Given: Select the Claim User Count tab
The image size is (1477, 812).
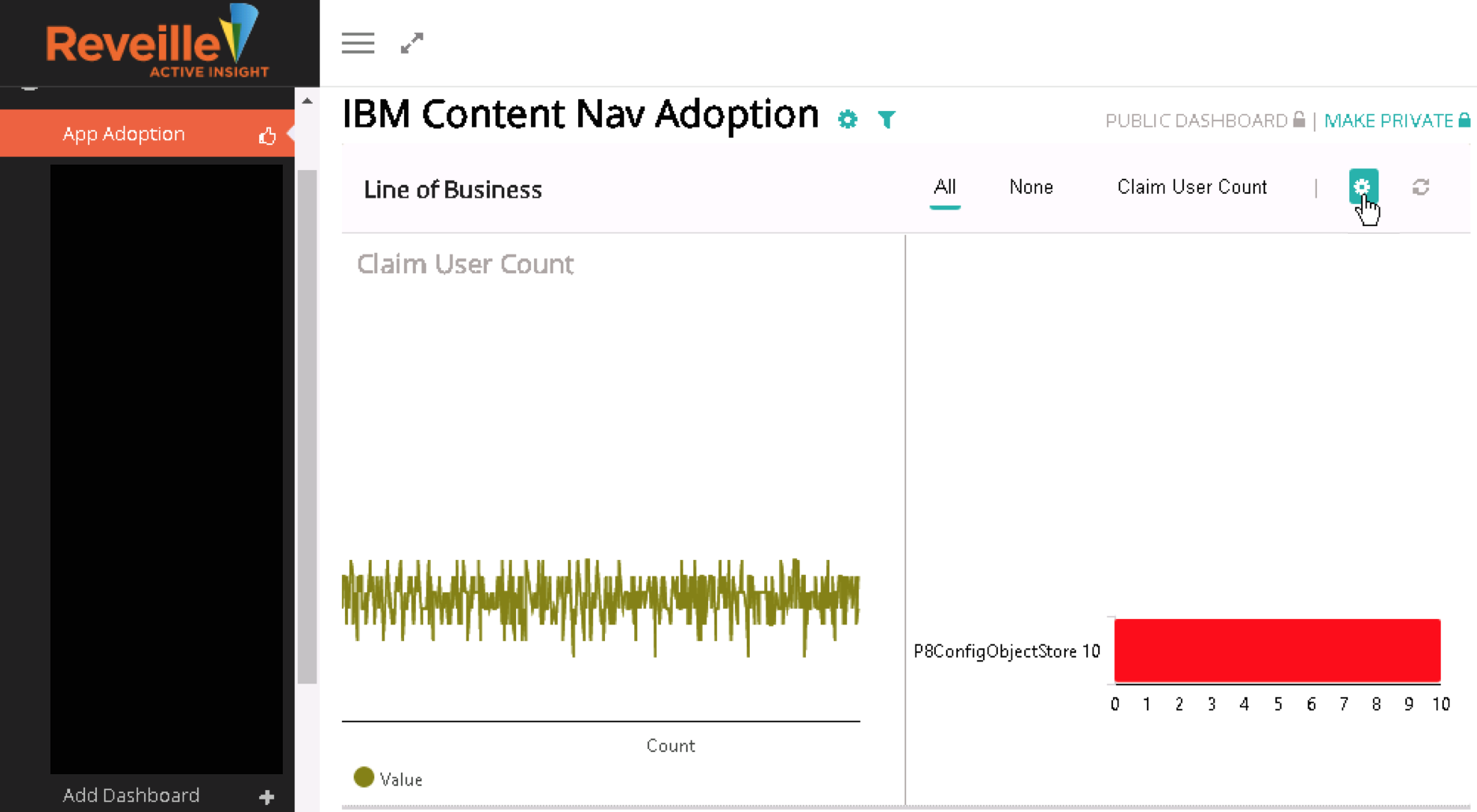Looking at the screenshot, I should tap(1192, 187).
